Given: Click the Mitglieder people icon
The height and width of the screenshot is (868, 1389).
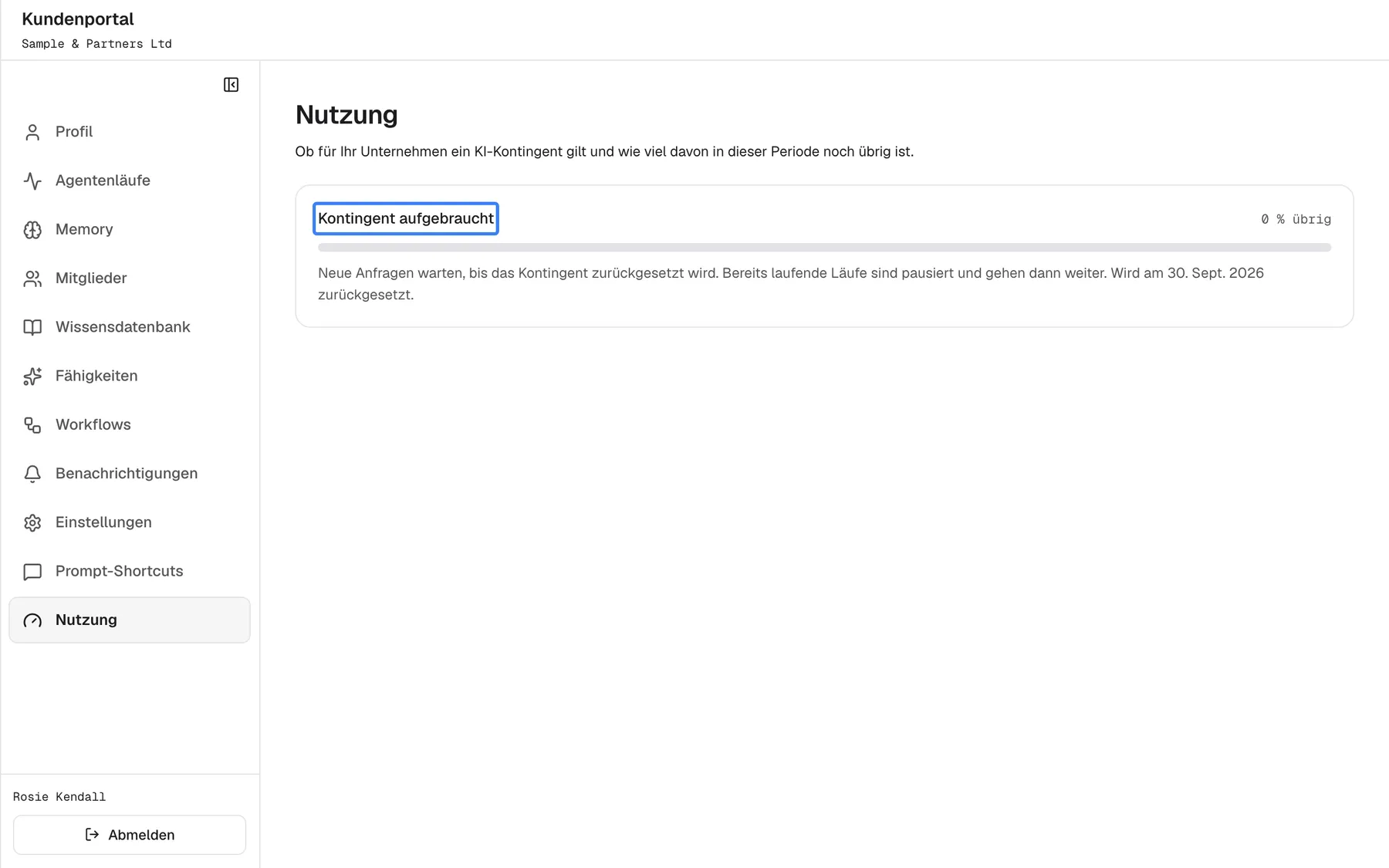Looking at the screenshot, I should (x=32, y=279).
